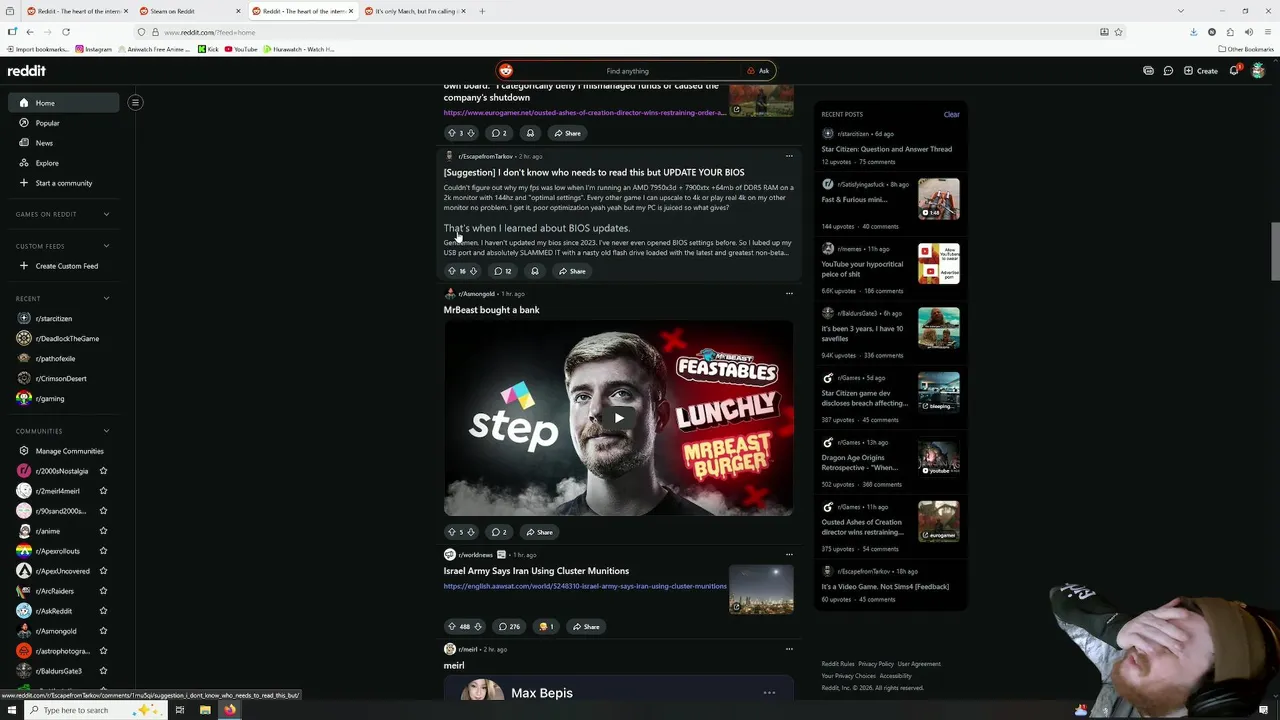Image resolution: width=1280 pixels, height=720 pixels.
Task: Upvote the Israel Army cluster munitions post
Action: (x=452, y=627)
